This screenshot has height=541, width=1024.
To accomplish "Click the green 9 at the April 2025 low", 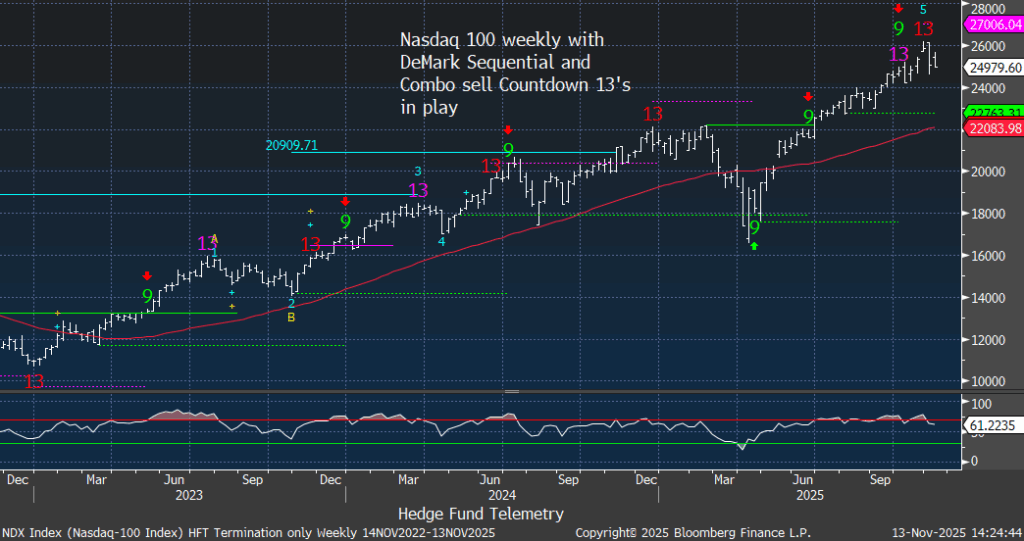I will pos(754,228).
